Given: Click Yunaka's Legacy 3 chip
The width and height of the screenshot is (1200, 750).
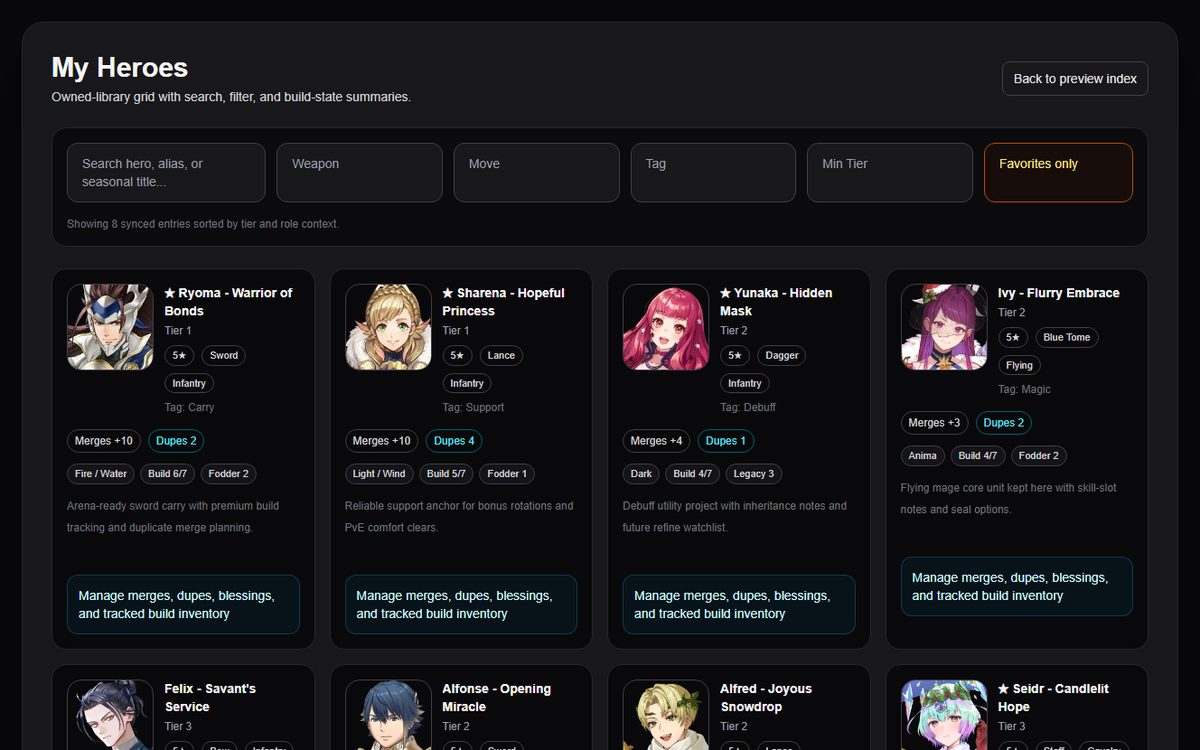Looking at the screenshot, I should [x=754, y=474].
